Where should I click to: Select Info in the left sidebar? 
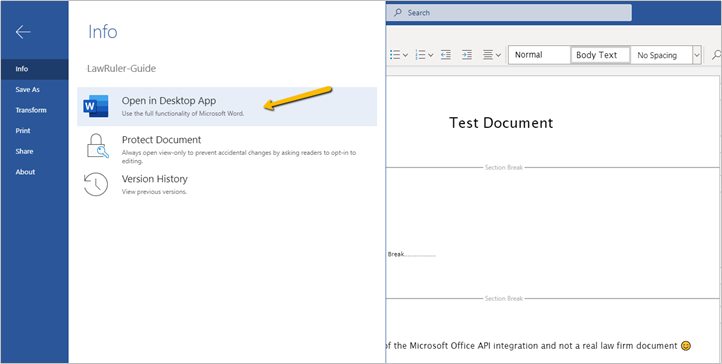click(x=35, y=69)
